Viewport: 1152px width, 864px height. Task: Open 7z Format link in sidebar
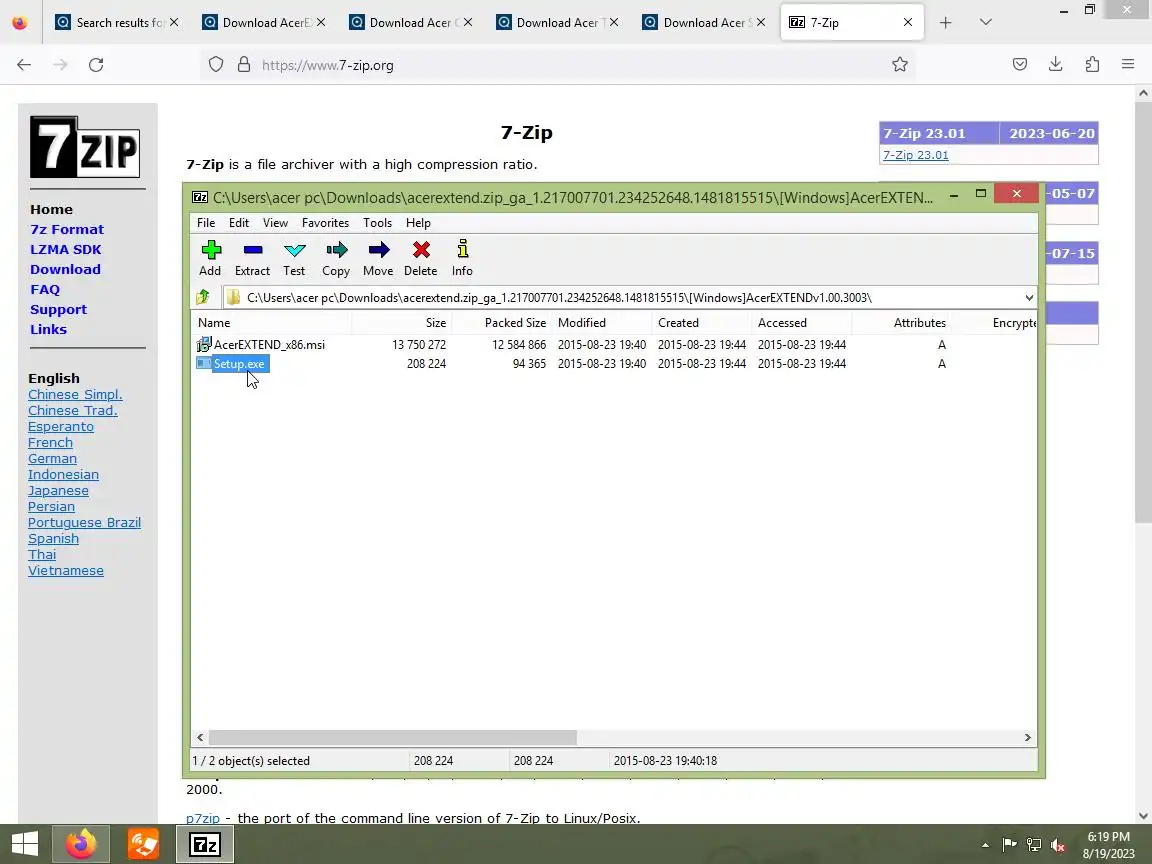point(67,229)
